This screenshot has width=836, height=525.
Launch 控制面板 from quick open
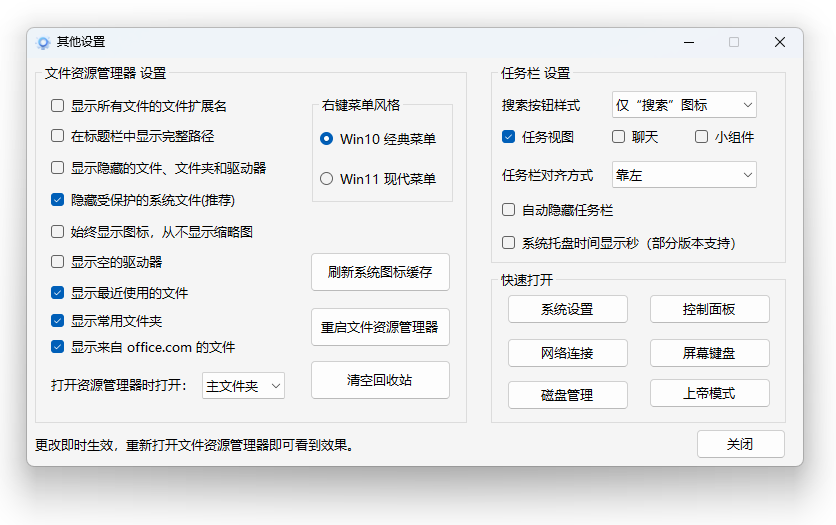pos(709,309)
